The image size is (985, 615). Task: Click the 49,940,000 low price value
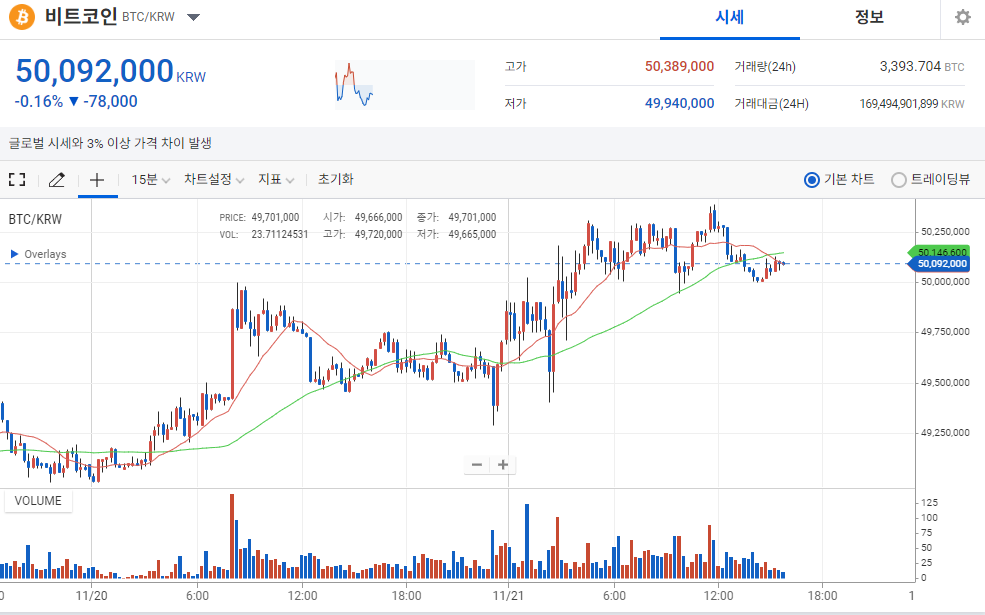coord(679,104)
